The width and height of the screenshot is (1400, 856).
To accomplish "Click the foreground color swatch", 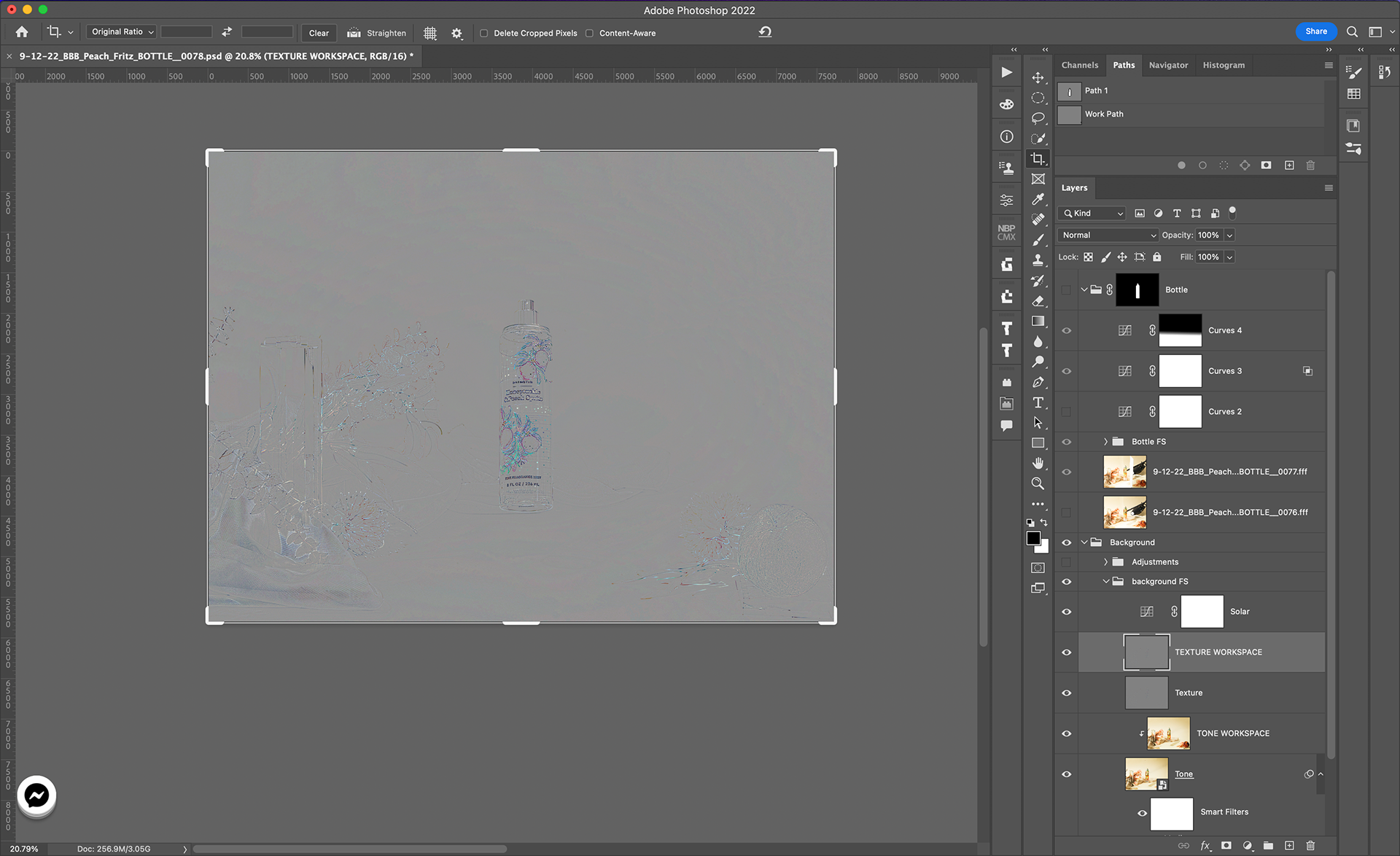I will [x=1032, y=538].
